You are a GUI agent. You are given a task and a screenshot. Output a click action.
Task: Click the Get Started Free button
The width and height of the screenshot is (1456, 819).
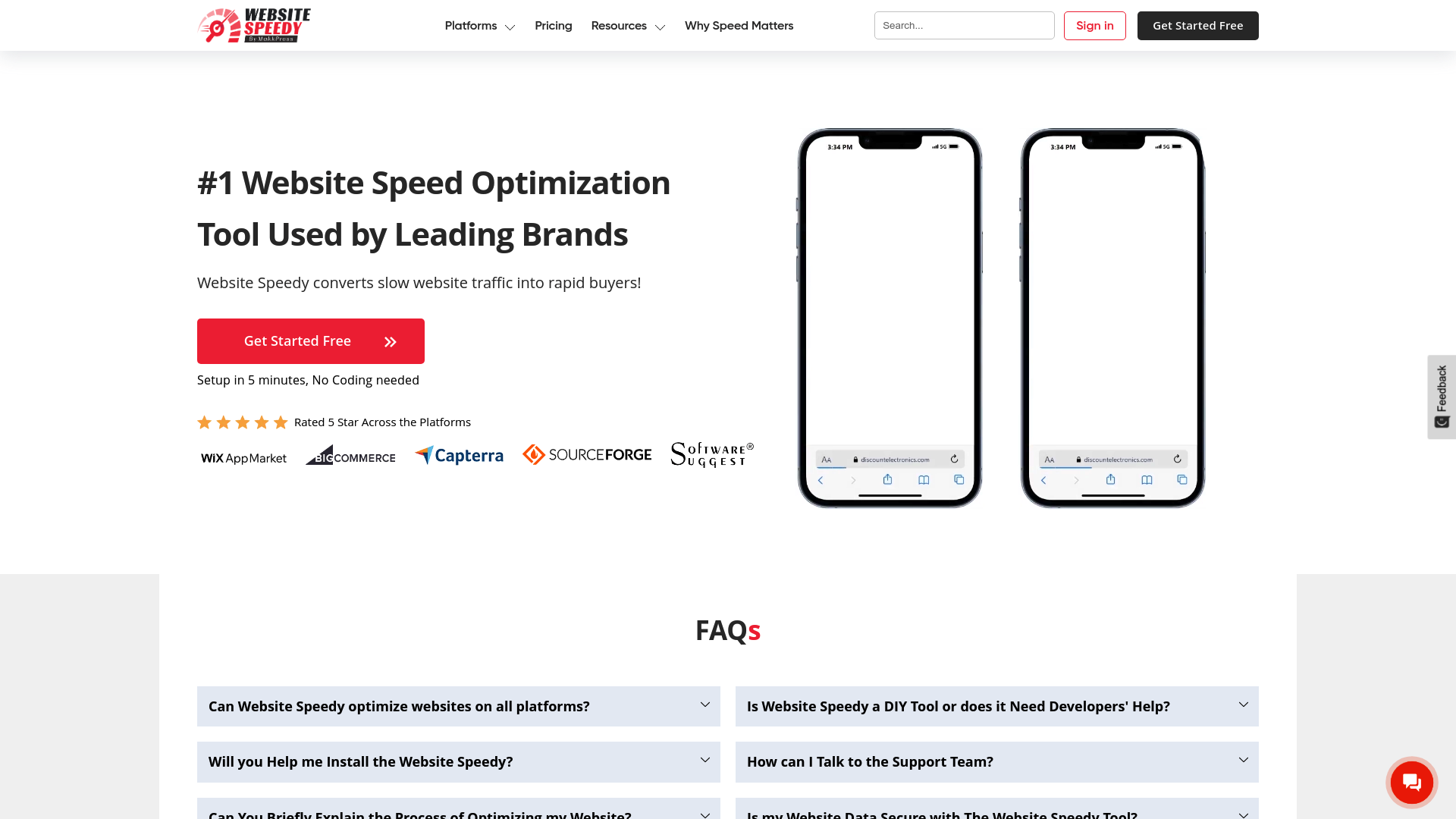tap(311, 341)
